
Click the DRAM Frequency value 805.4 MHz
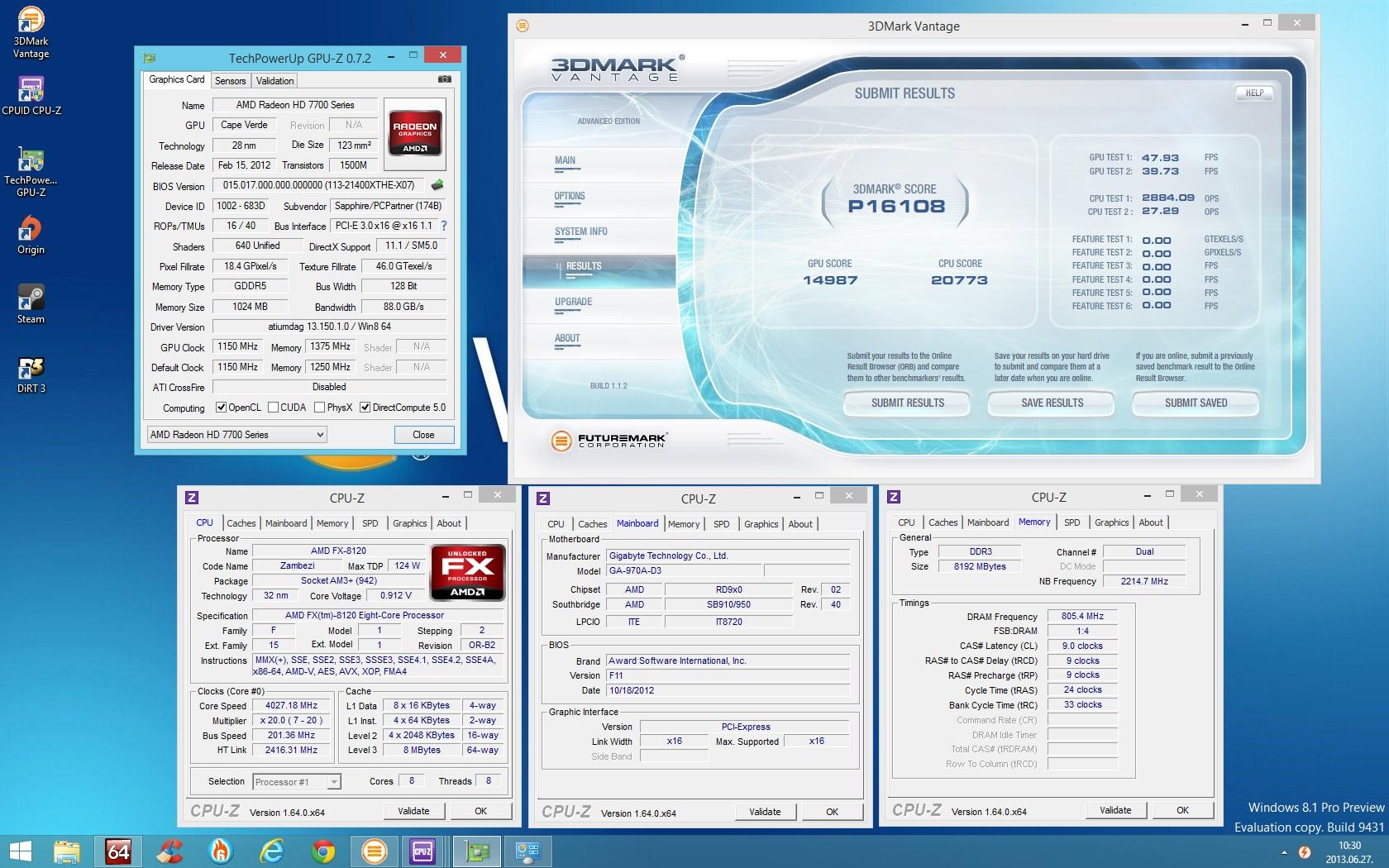click(x=1082, y=616)
